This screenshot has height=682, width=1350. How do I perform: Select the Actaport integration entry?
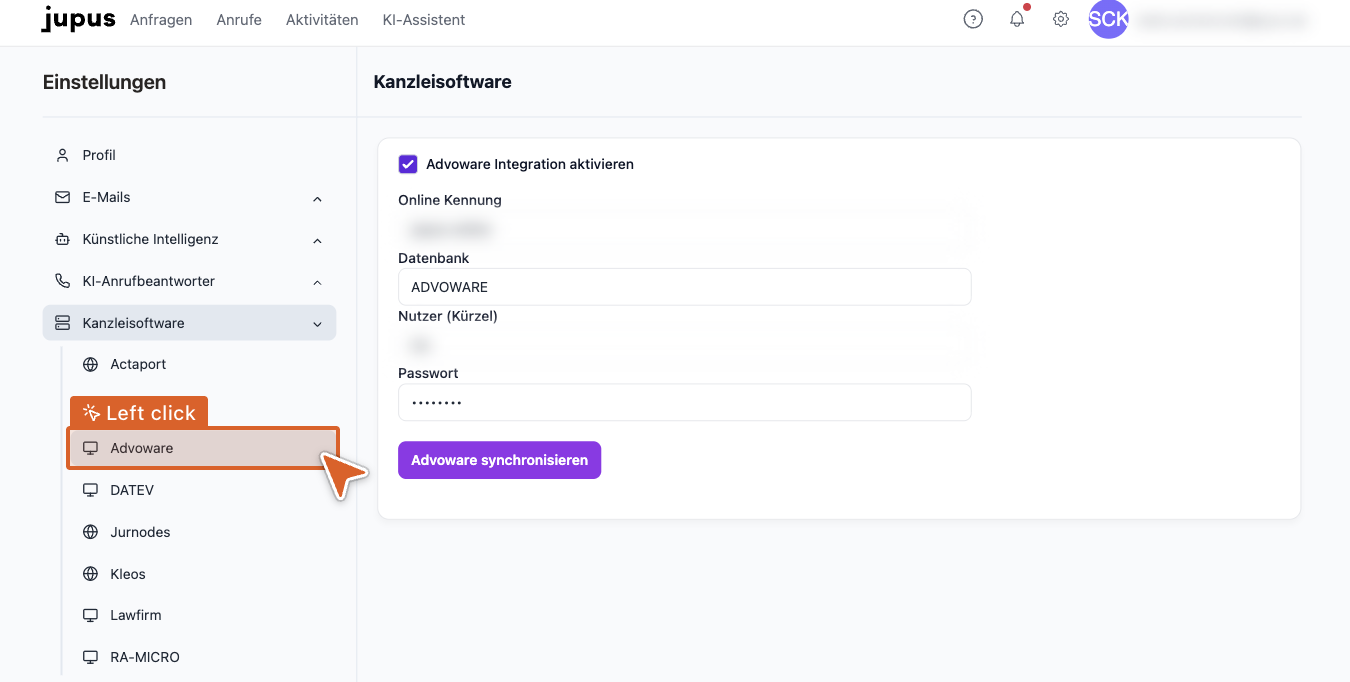coord(203,364)
